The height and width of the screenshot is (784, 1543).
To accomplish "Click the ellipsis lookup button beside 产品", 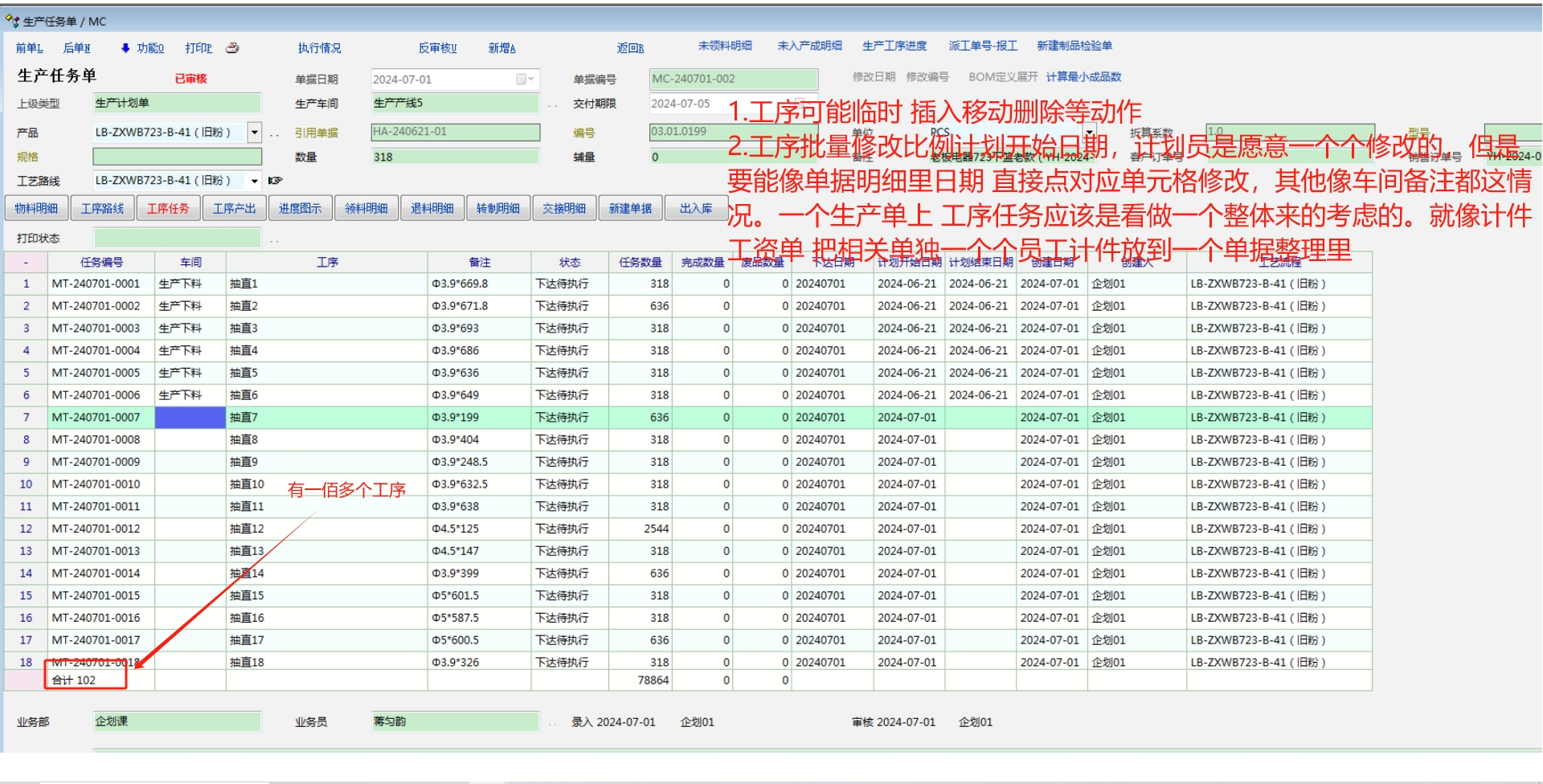I will pyautogui.click(x=275, y=133).
